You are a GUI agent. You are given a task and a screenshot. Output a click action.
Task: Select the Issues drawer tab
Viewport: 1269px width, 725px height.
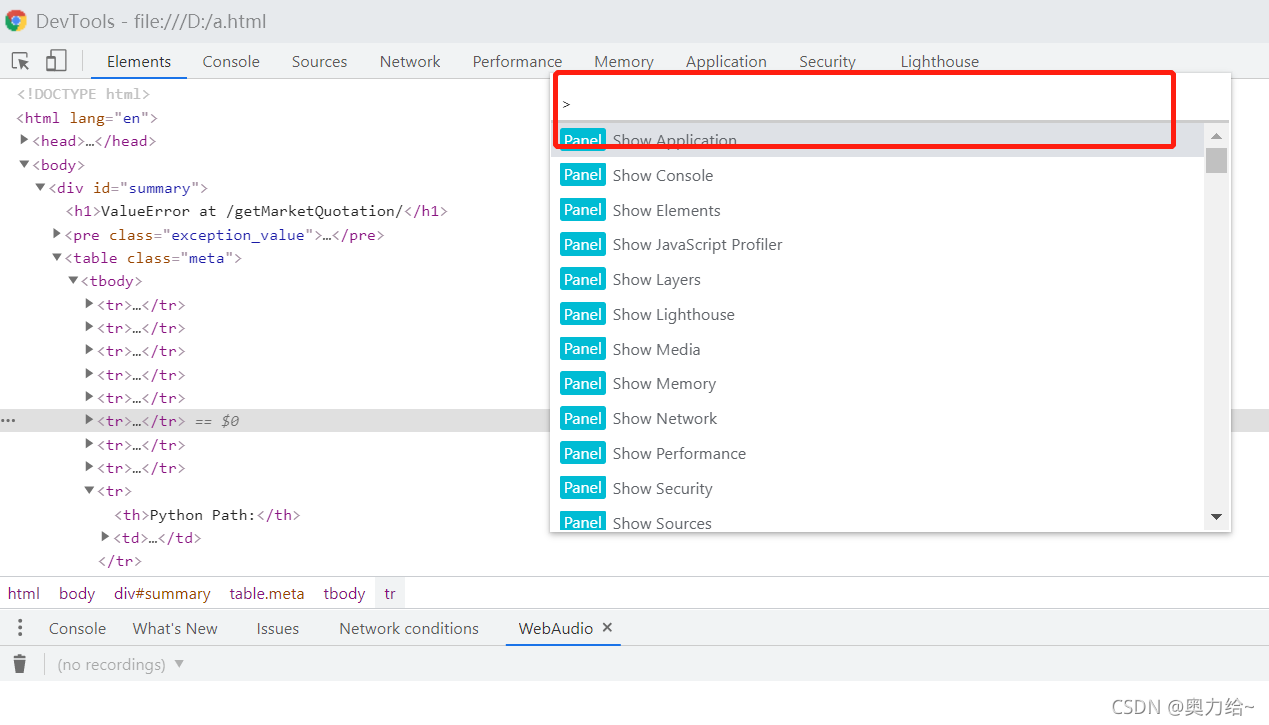277,628
